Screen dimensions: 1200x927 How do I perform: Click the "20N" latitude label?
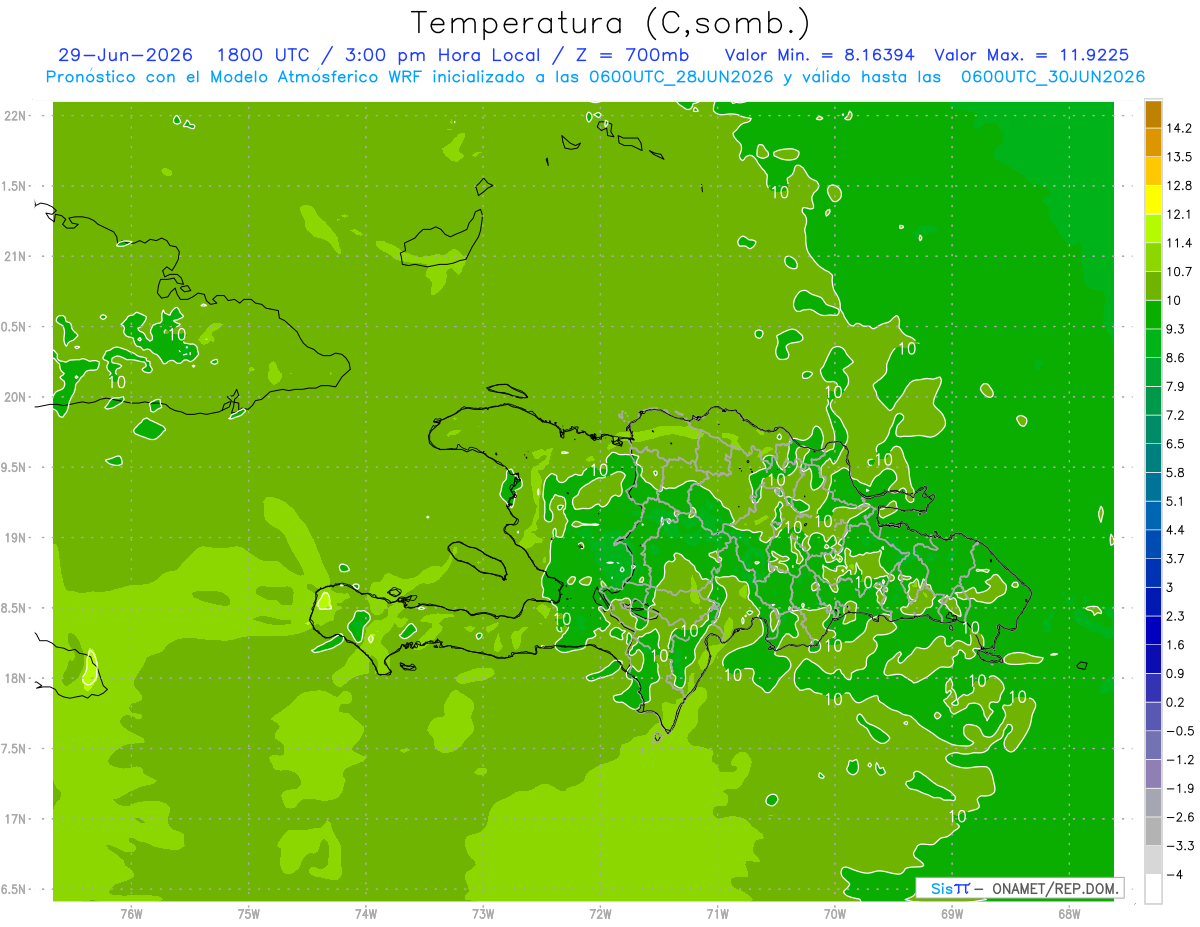click(15, 397)
